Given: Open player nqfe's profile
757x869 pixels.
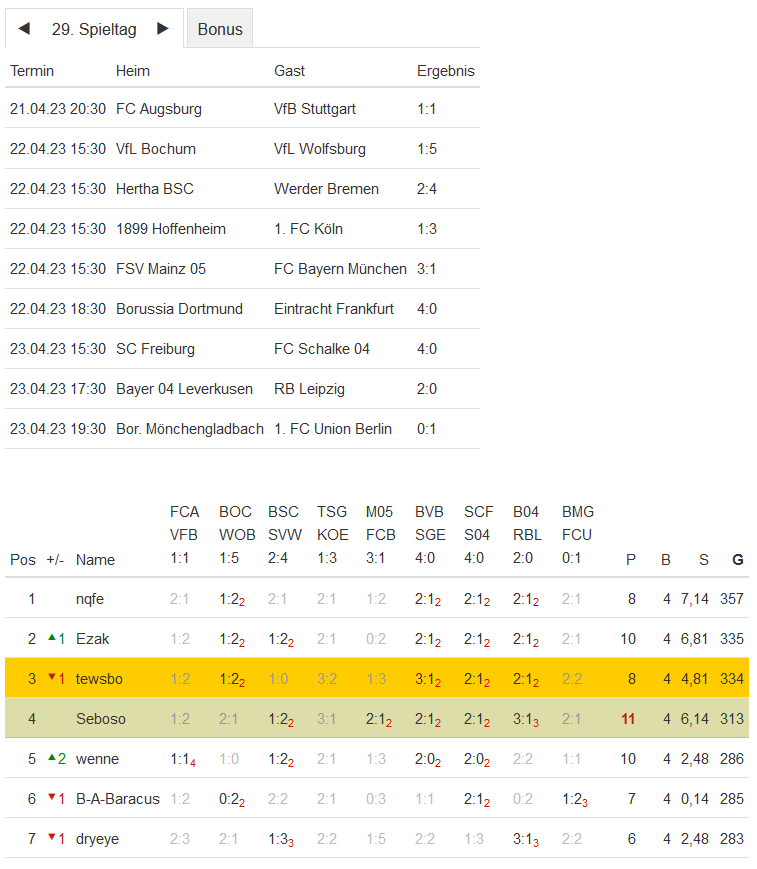Looking at the screenshot, I should (89, 599).
